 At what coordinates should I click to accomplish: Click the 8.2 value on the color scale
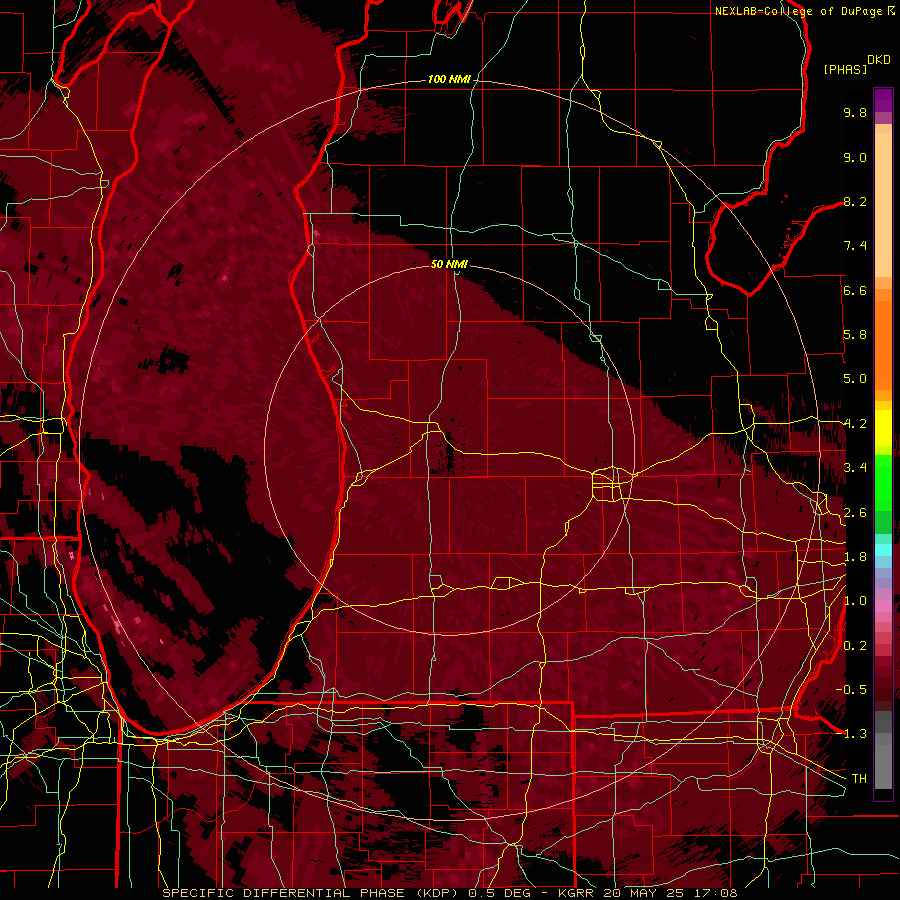click(x=855, y=201)
